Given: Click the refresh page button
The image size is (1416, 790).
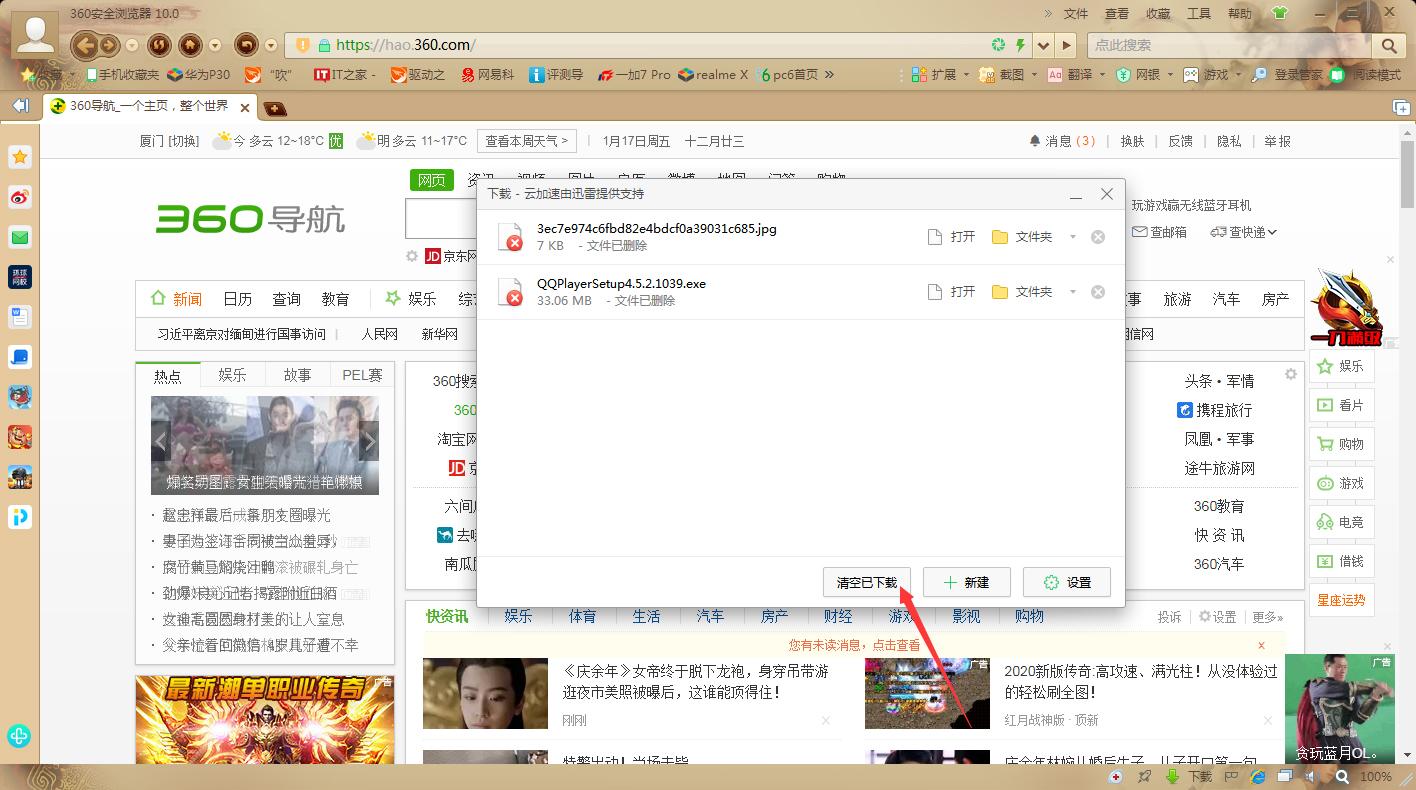Looking at the screenshot, I should pos(158,45).
